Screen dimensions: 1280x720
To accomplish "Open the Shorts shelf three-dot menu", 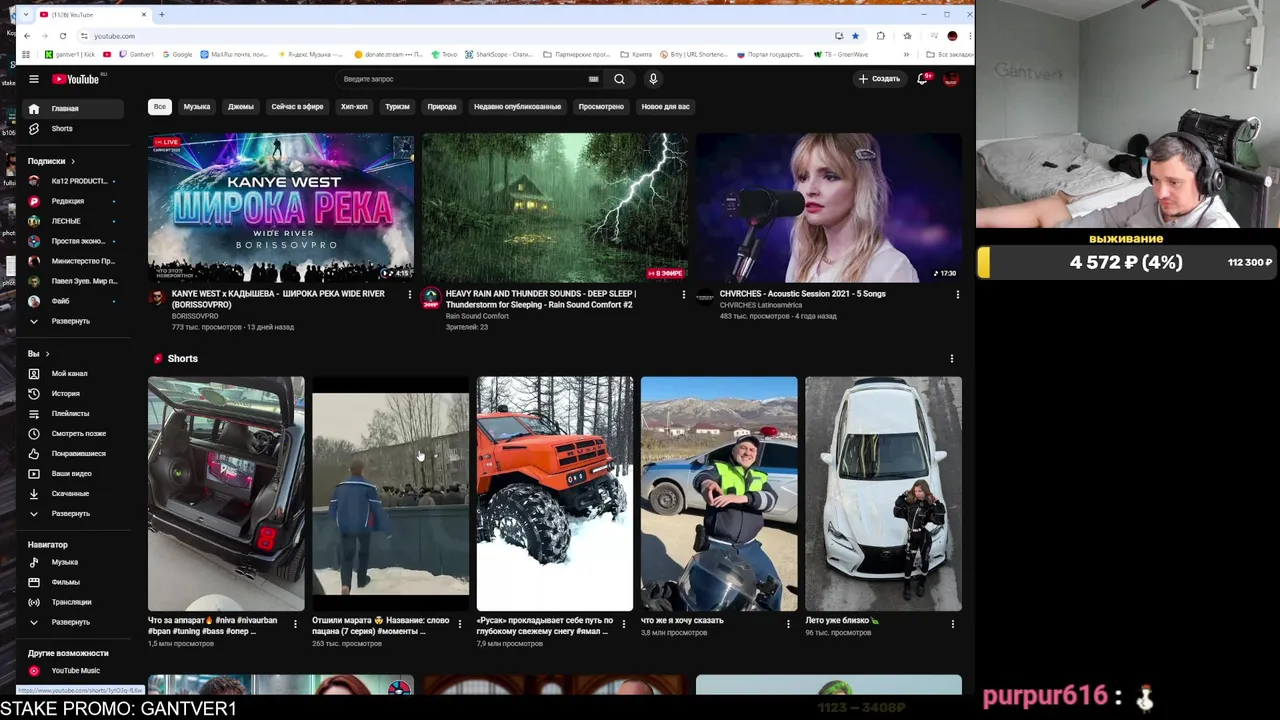I will [x=951, y=358].
